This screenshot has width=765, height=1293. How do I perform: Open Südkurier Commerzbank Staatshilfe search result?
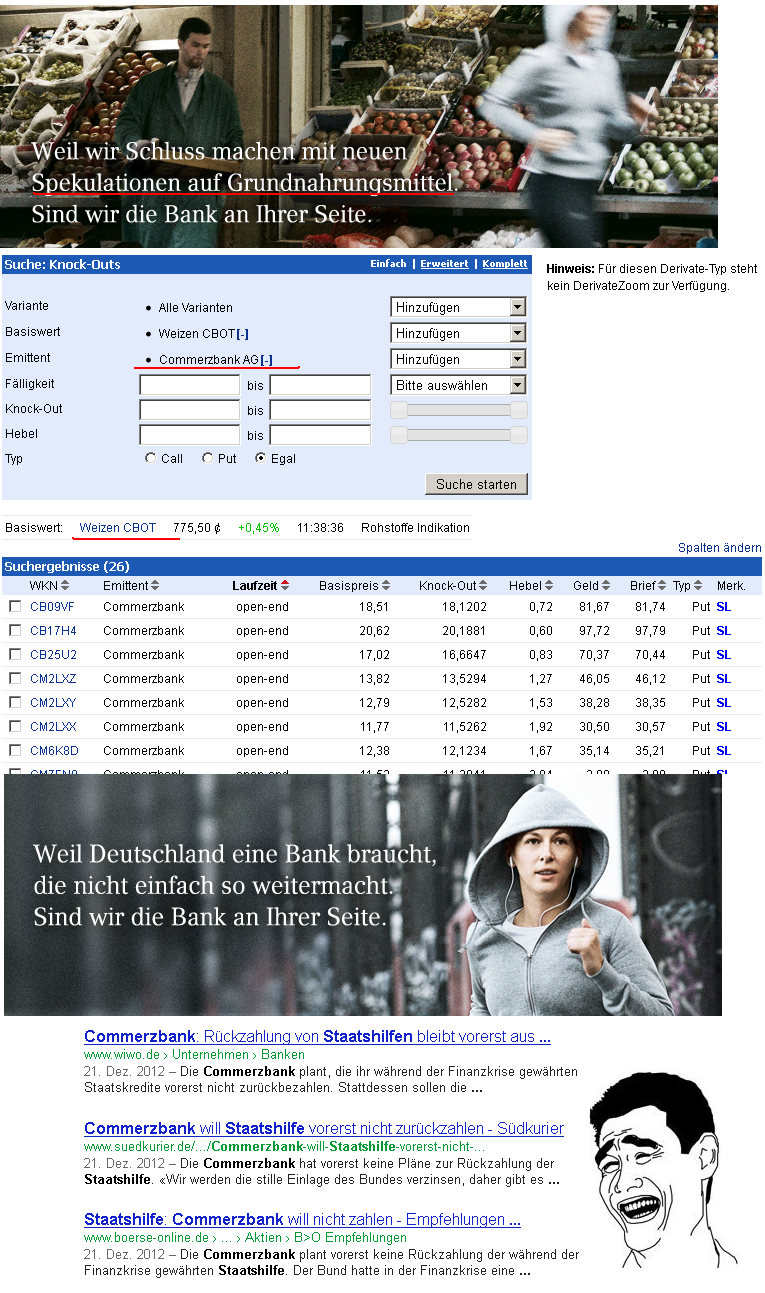pyautogui.click(x=324, y=1129)
